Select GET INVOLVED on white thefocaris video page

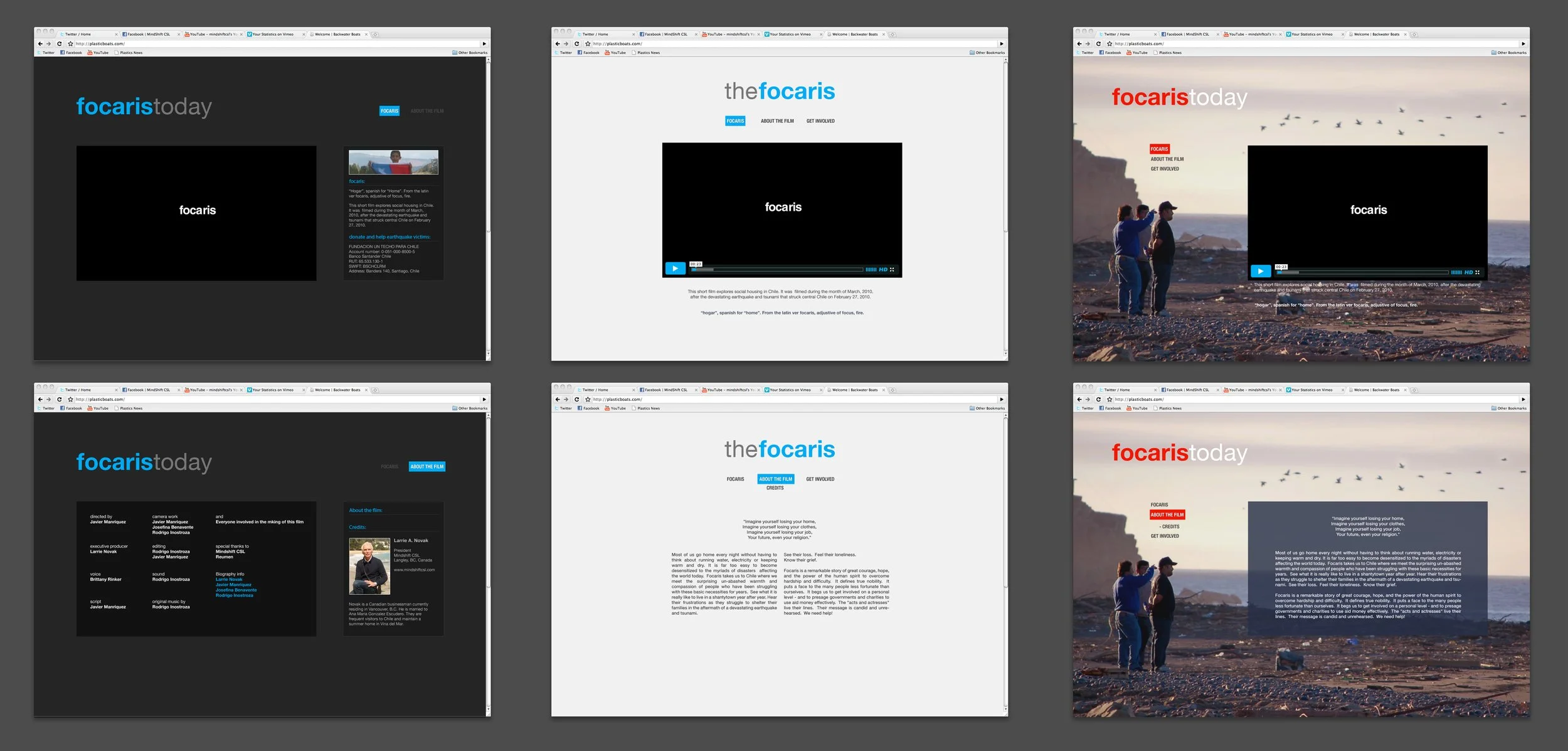tap(820, 121)
